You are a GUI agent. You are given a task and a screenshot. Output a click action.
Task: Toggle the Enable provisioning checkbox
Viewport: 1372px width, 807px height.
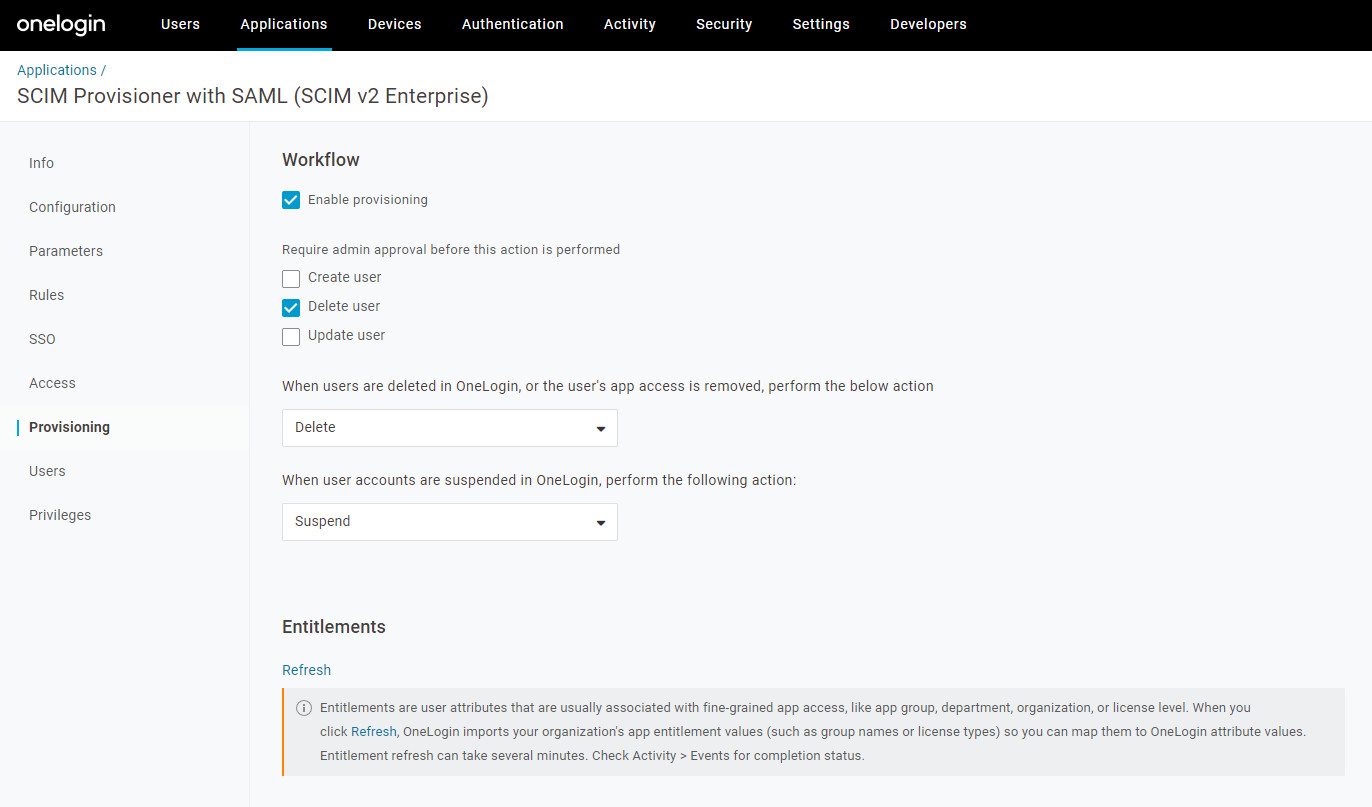pos(290,200)
